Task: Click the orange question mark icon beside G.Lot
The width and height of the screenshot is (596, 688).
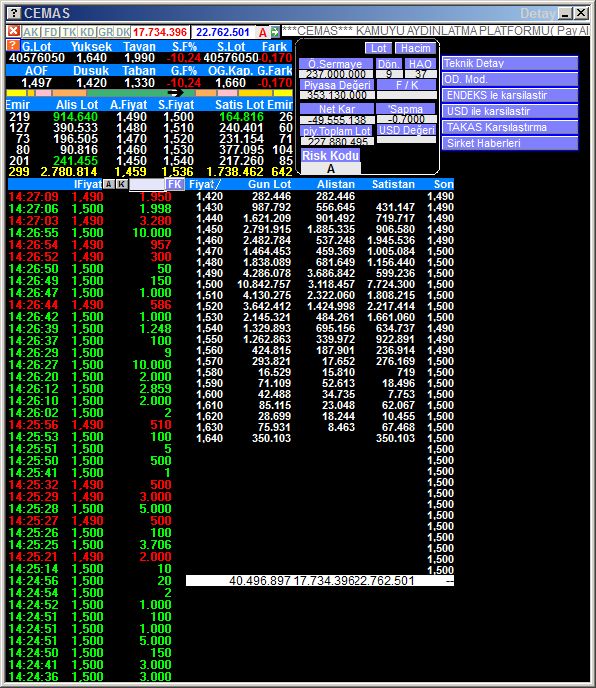Action: click(13, 45)
